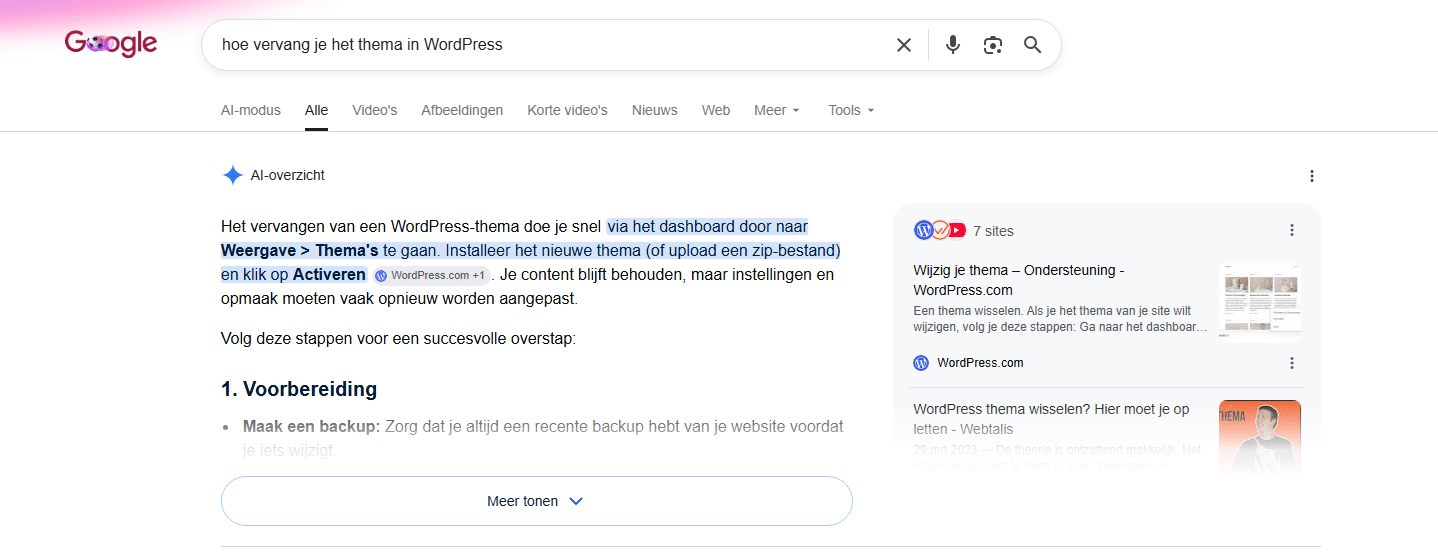This screenshot has width=1438, height=559.
Task: Search by image with the Lens icon
Action: pyautogui.click(x=992, y=45)
